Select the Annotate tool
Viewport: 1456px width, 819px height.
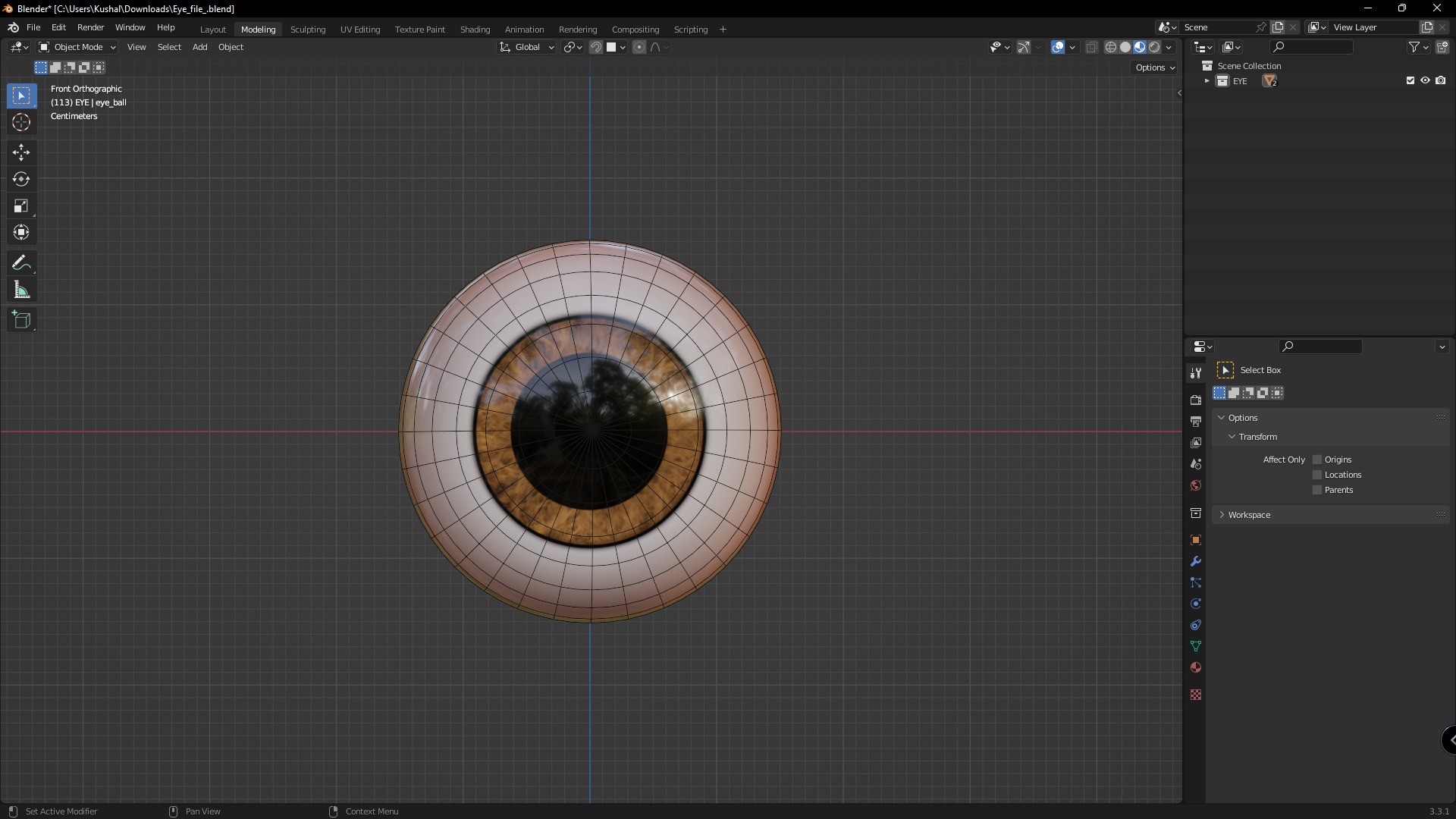[21, 263]
